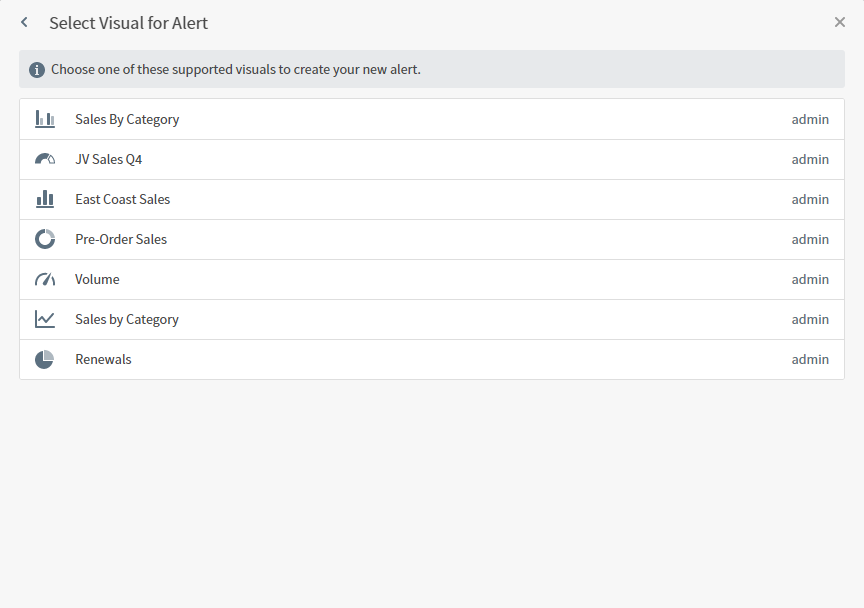Click the first Sales By Category visual
This screenshot has height=608, width=864.
(x=127, y=118)
